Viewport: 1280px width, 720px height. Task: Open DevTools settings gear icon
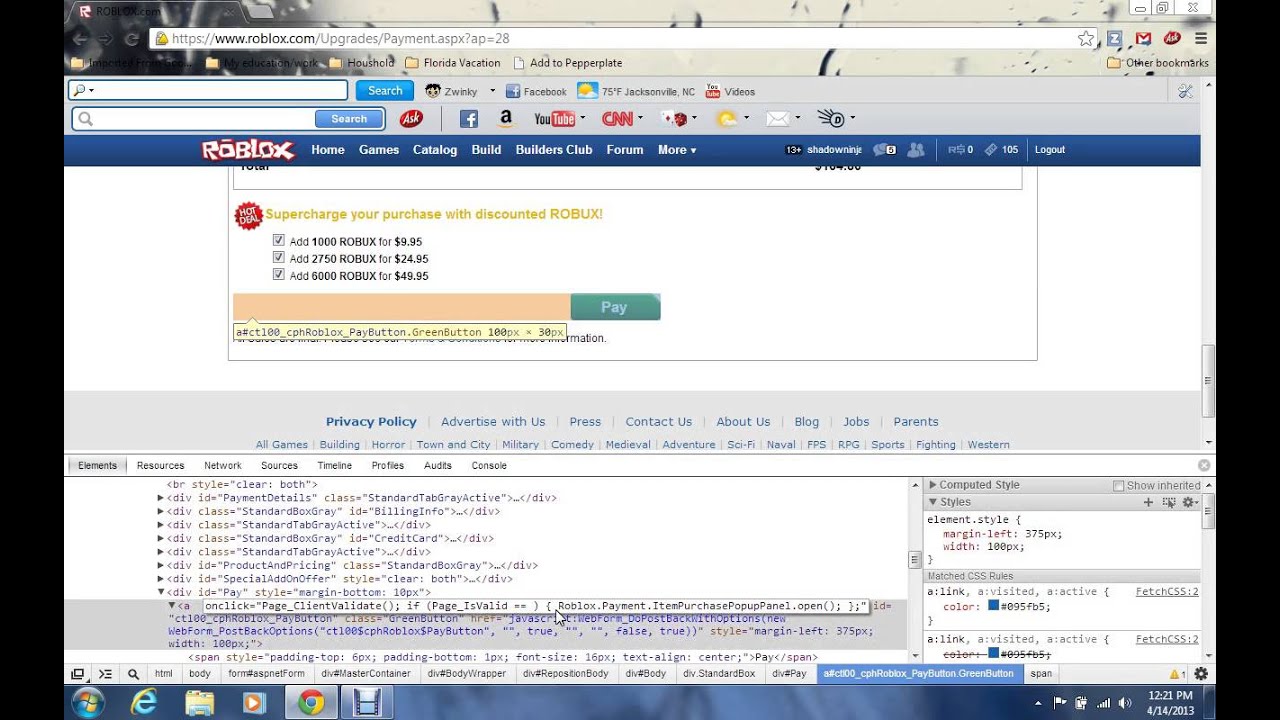[1201, 674]
